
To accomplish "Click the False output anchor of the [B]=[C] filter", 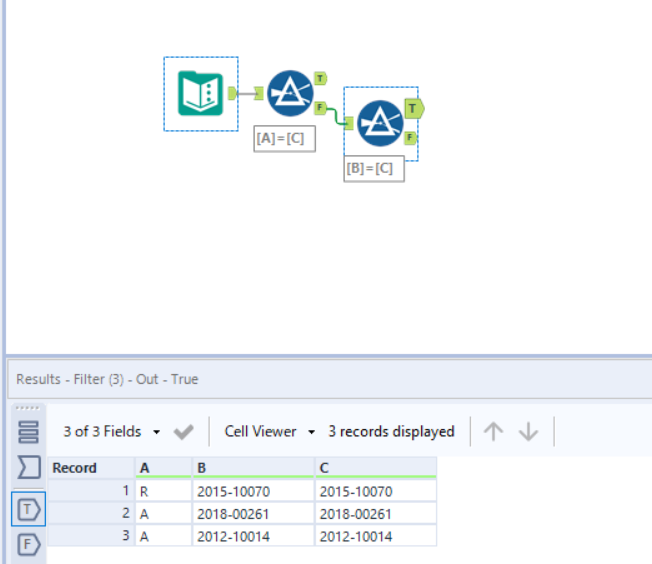I will click(410, 137).
